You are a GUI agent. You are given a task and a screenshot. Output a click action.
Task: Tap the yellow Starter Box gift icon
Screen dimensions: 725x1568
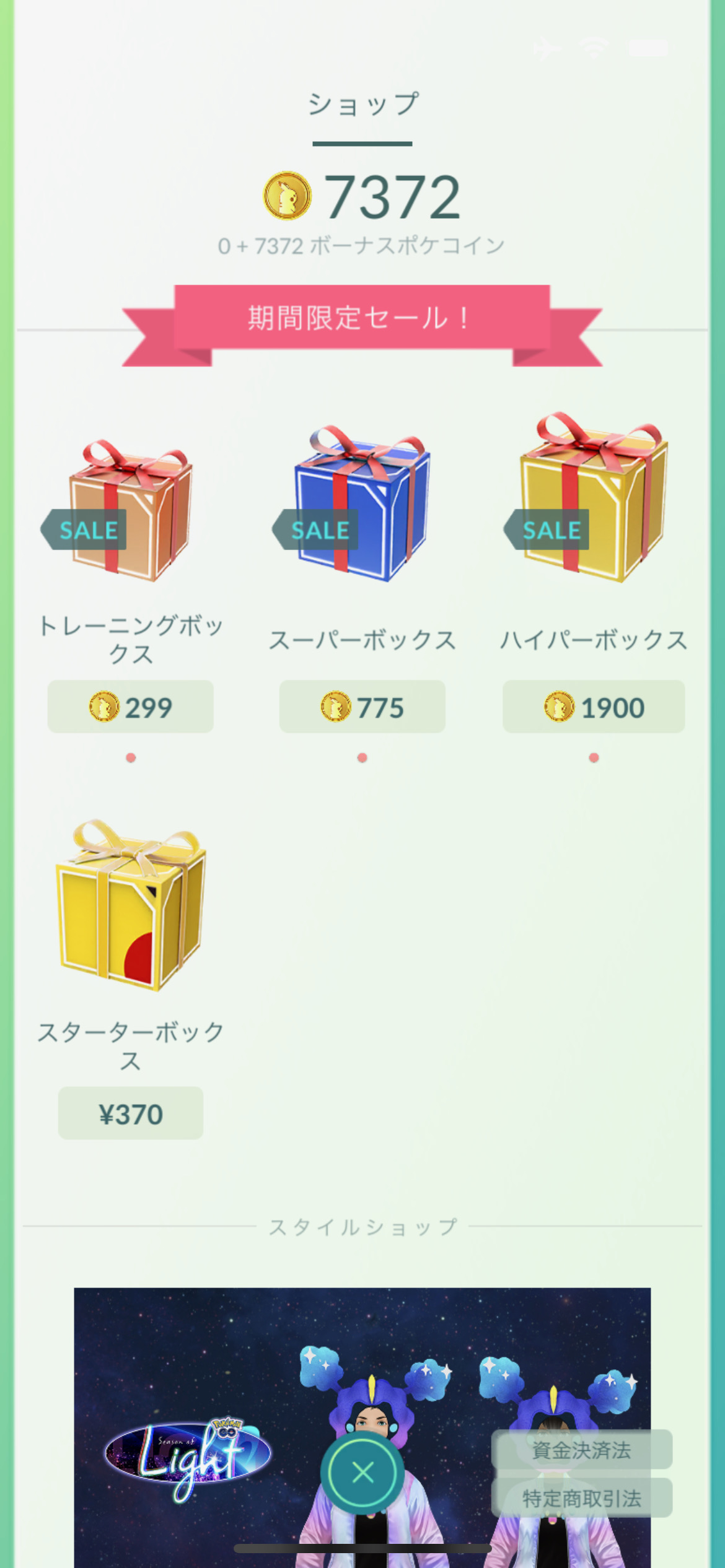point(131,905)
